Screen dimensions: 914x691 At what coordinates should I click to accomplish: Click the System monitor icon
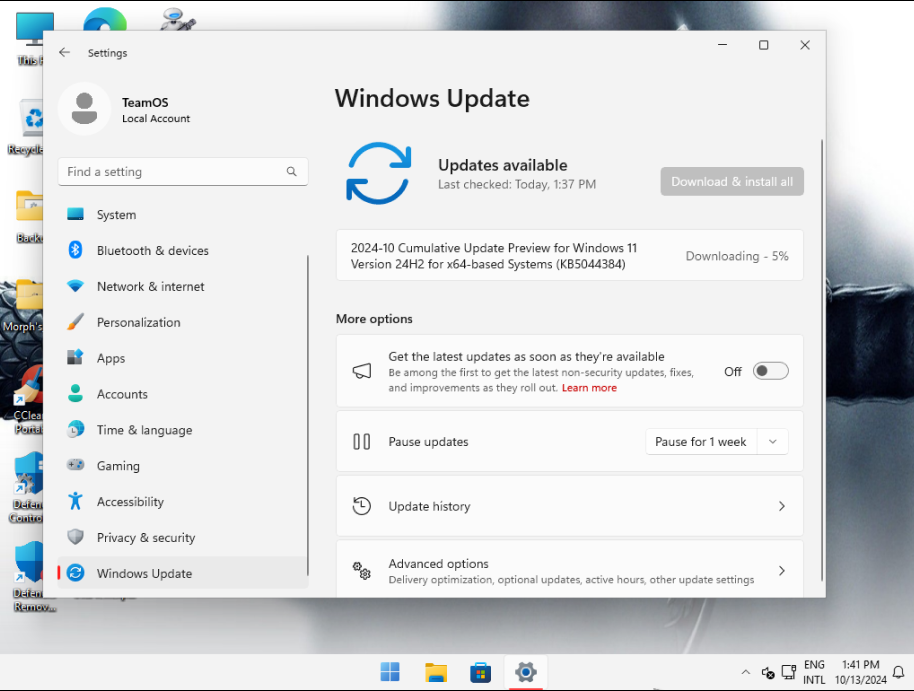[75, 215]
